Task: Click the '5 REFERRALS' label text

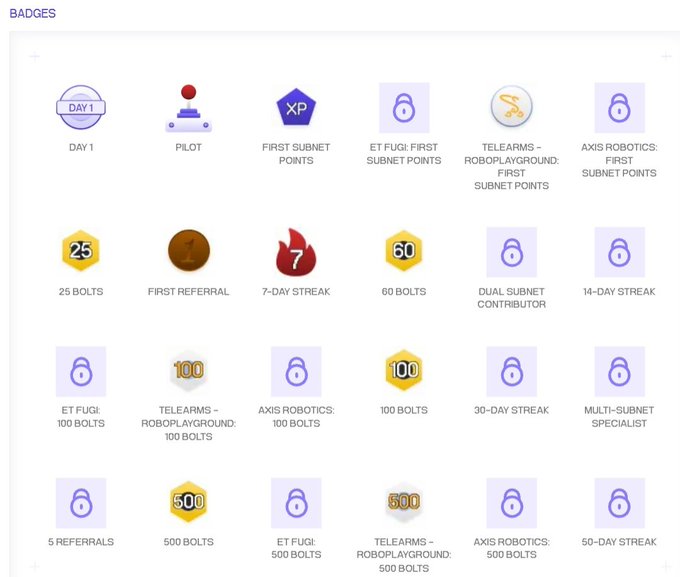Action: (x=81, y=542)
